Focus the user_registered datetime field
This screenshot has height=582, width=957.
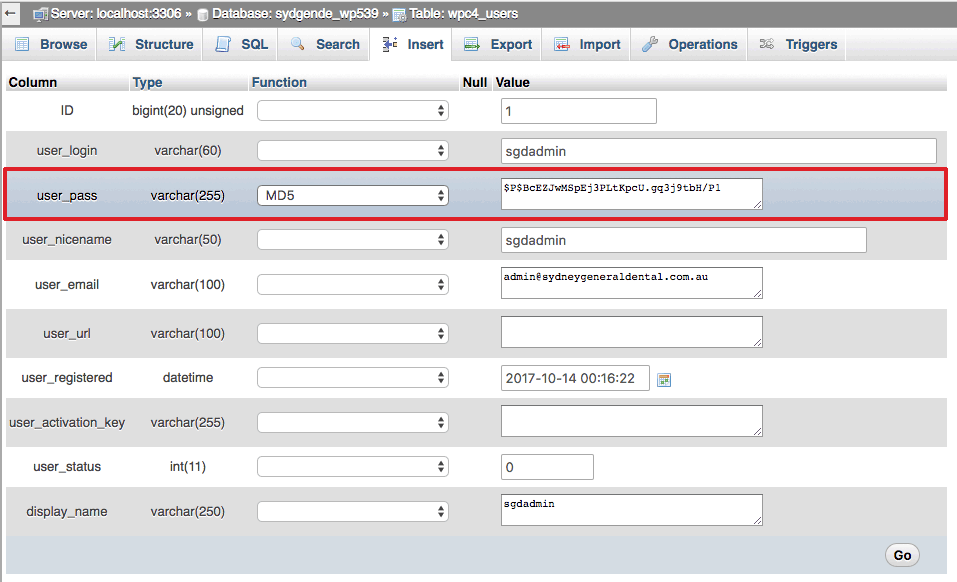tap(575, 379)
